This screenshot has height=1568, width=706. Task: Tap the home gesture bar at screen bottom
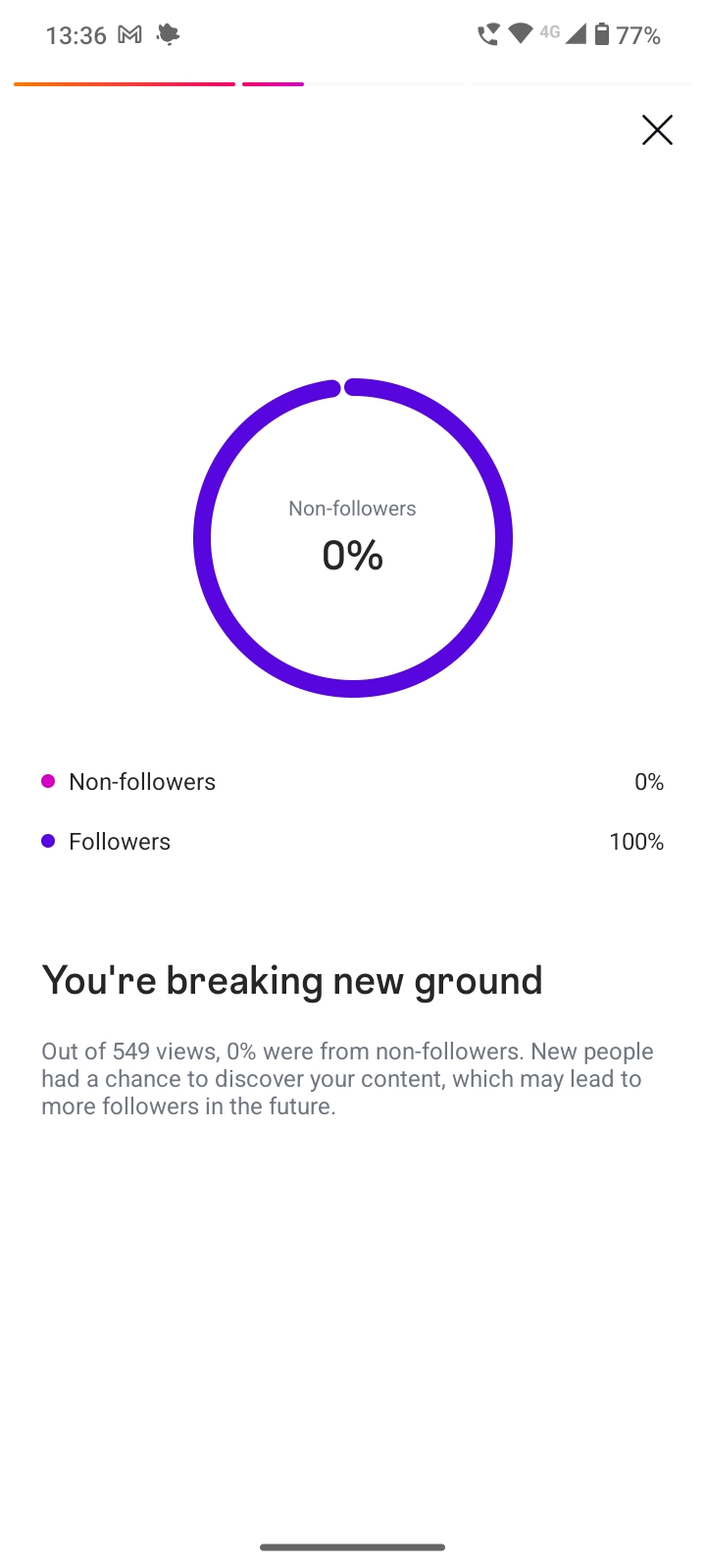tap(353, 1547)
